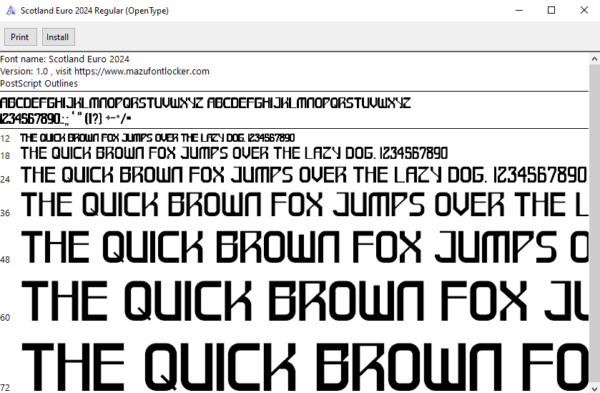The width and height of the screenshot is (600, 393).
Task: Click the version line with mazufontlocker URL
Action: click(104, 71)
